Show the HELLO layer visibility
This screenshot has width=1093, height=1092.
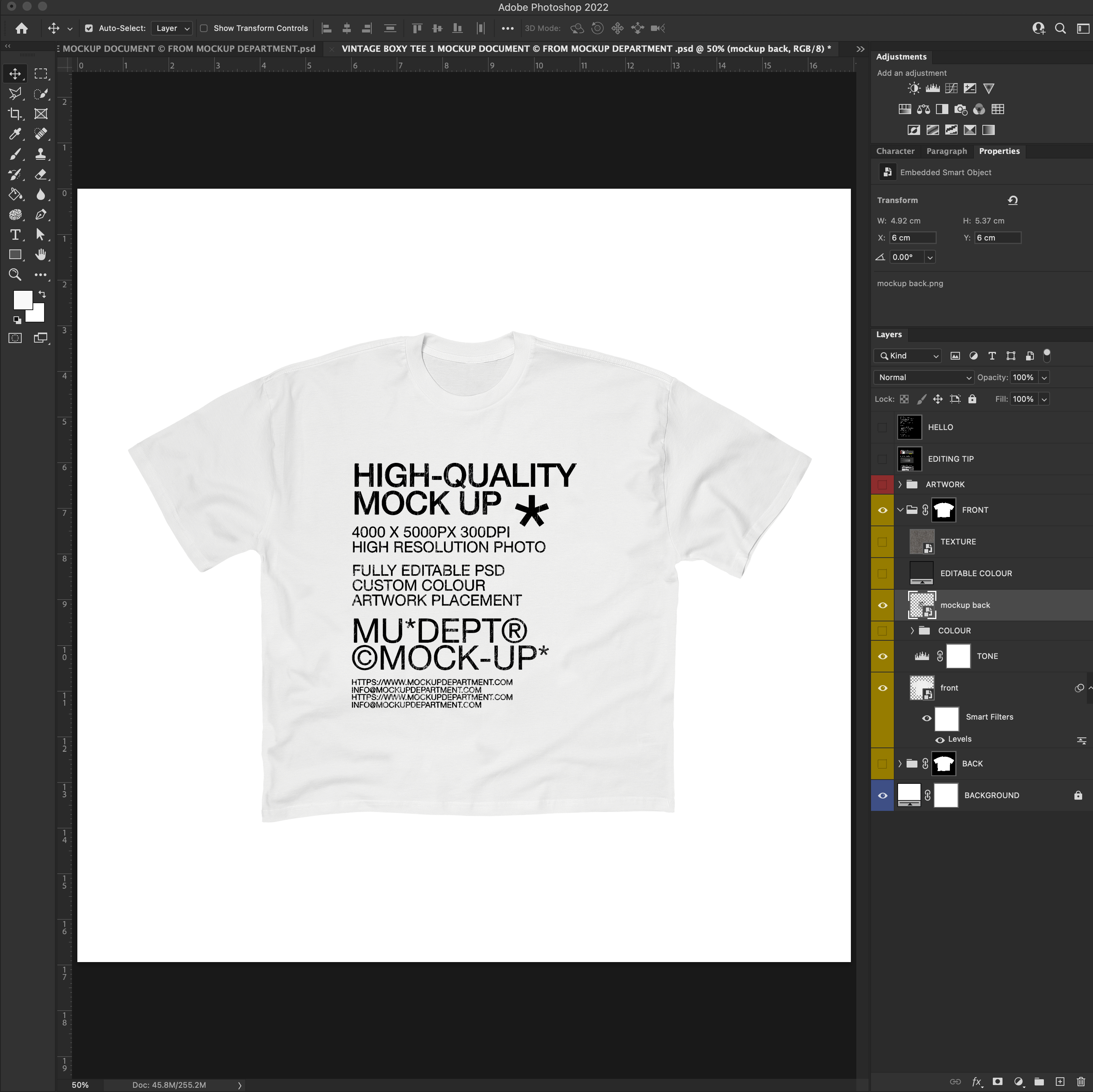point(882,428)
